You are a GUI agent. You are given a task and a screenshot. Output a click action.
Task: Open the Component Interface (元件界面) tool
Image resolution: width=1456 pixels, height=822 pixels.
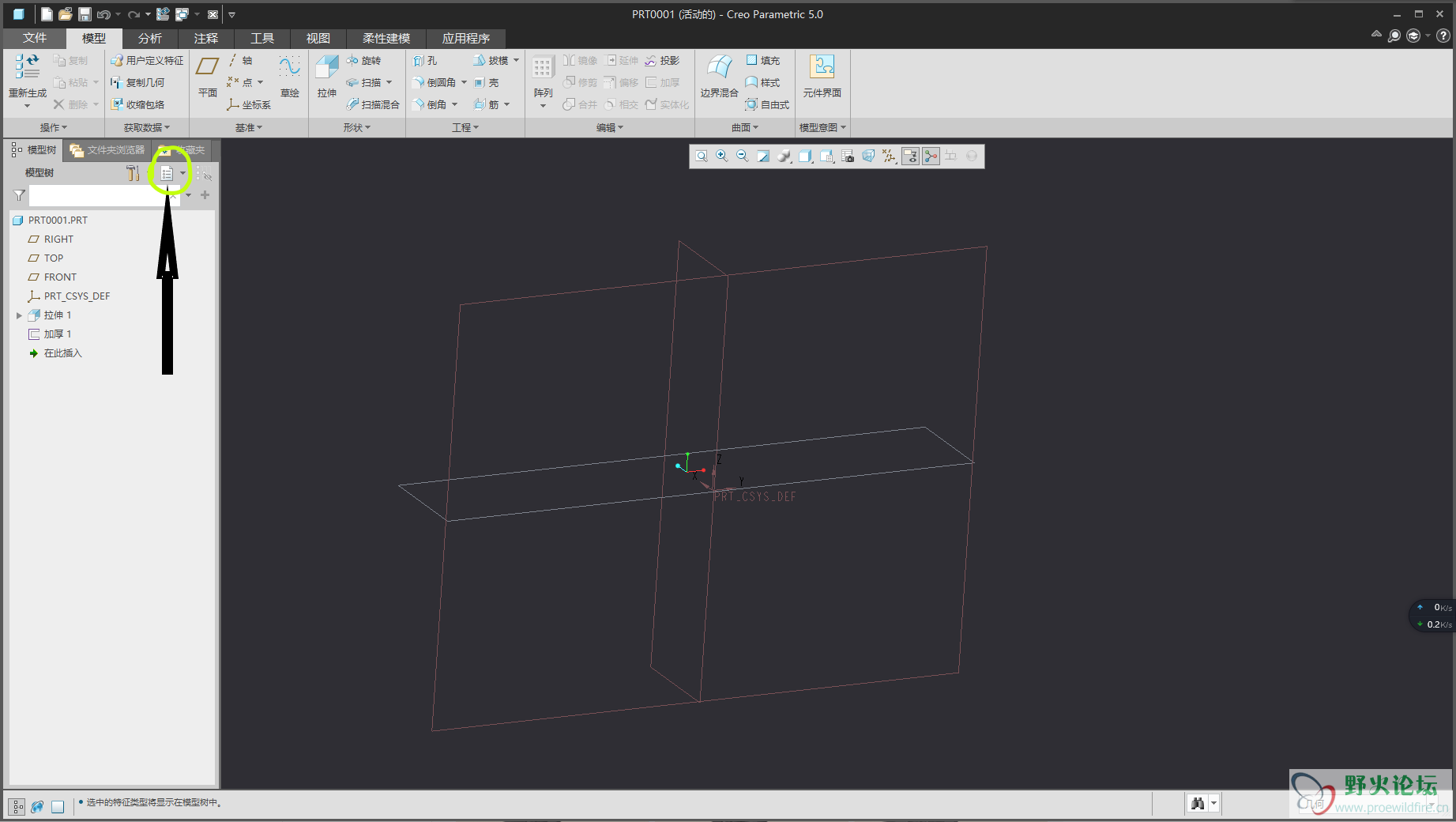coord(822,77)
